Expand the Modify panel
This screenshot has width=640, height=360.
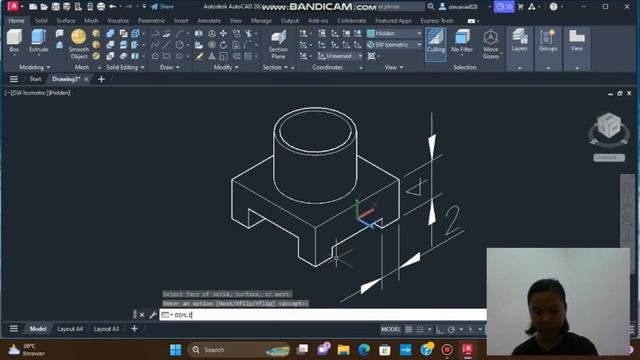click(x=226, y=67)
